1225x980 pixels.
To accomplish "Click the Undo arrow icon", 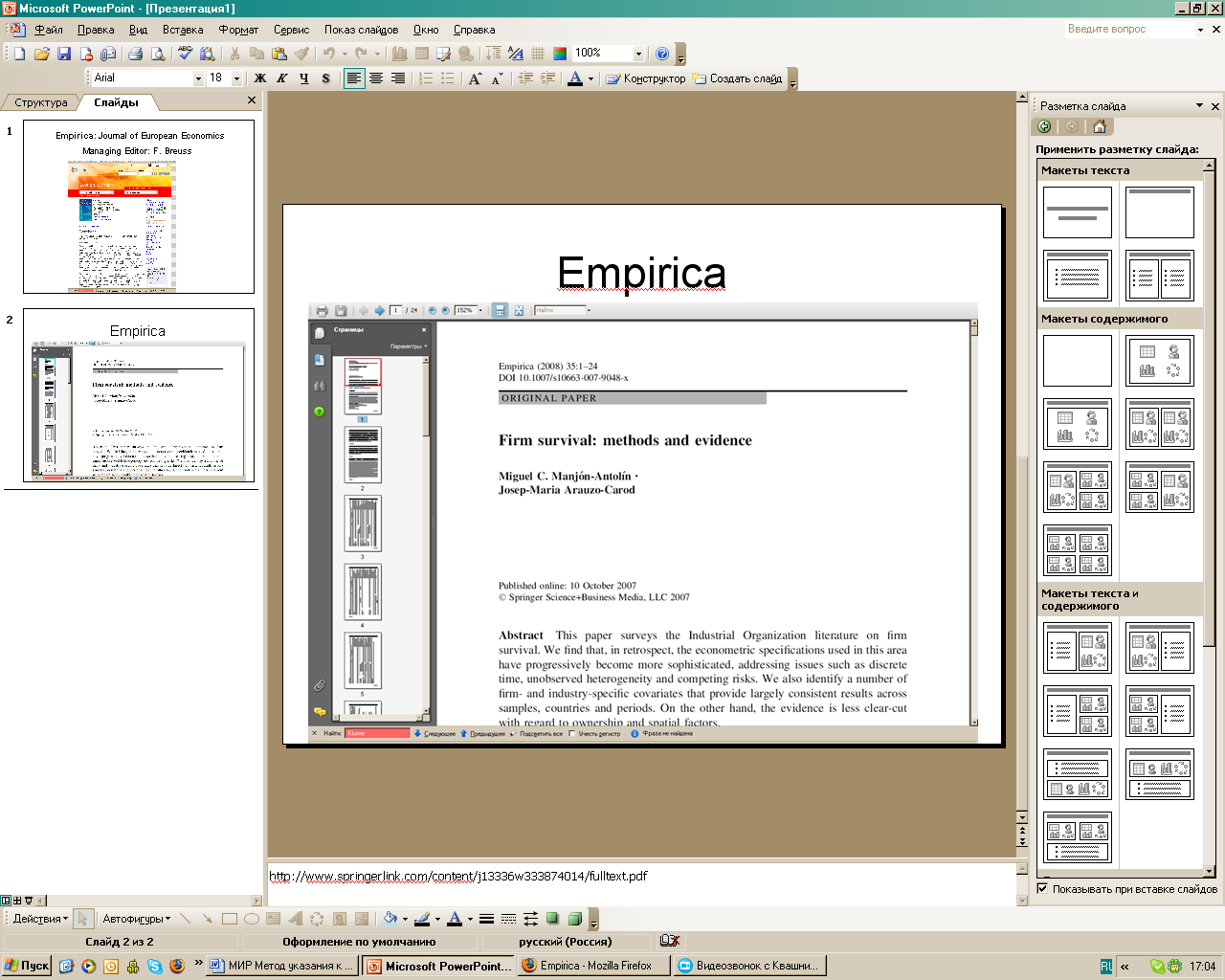I will (328, 54).
